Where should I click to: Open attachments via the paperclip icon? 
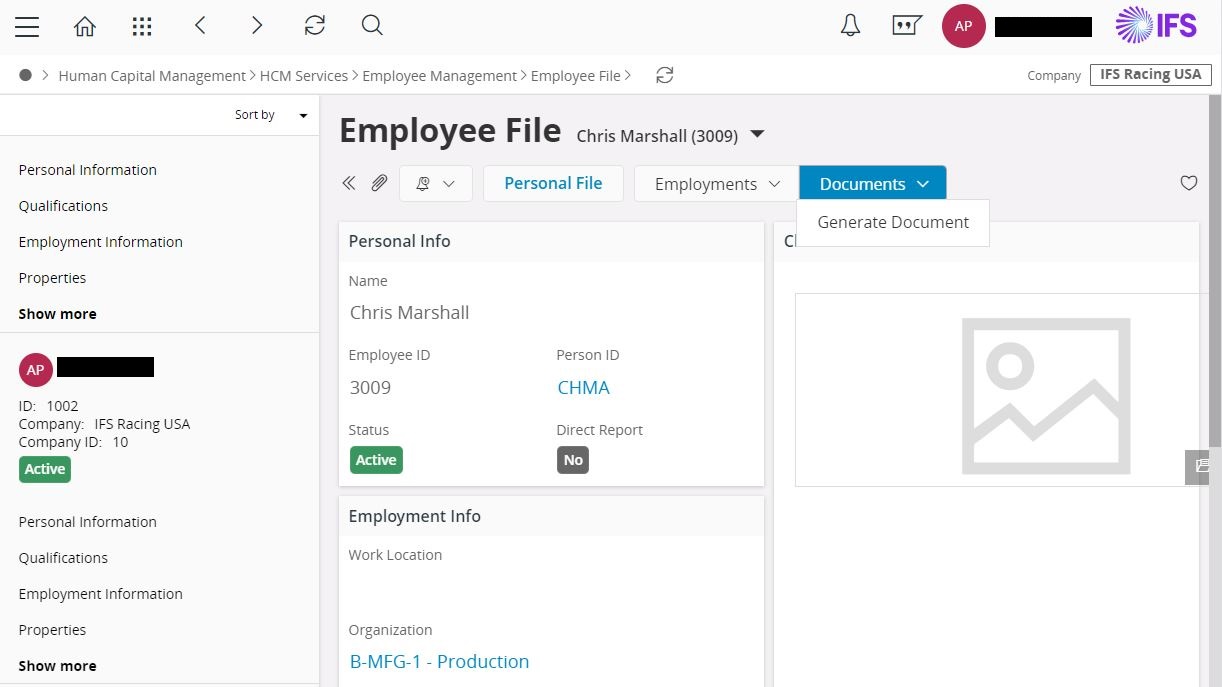379,183
